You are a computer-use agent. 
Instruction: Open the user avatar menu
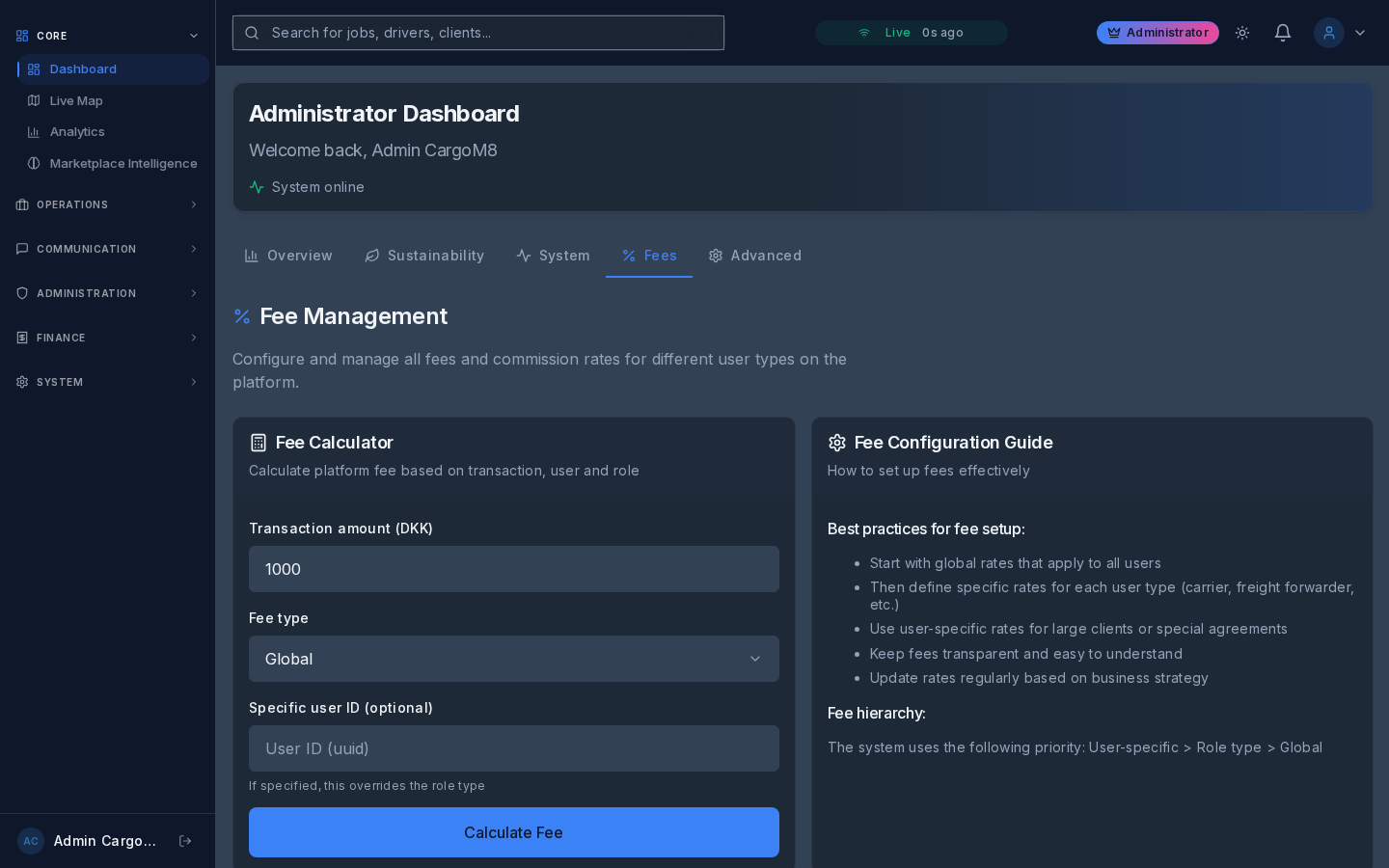[1329, 33]
